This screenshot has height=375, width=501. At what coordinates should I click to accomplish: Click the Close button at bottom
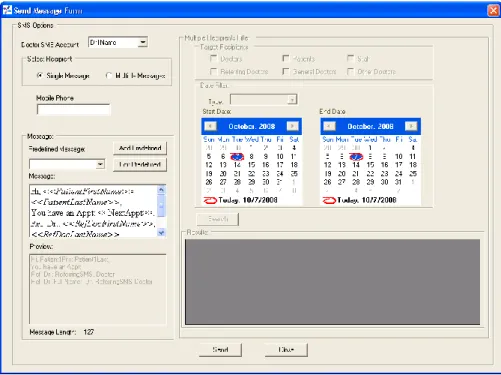(286, 350)
